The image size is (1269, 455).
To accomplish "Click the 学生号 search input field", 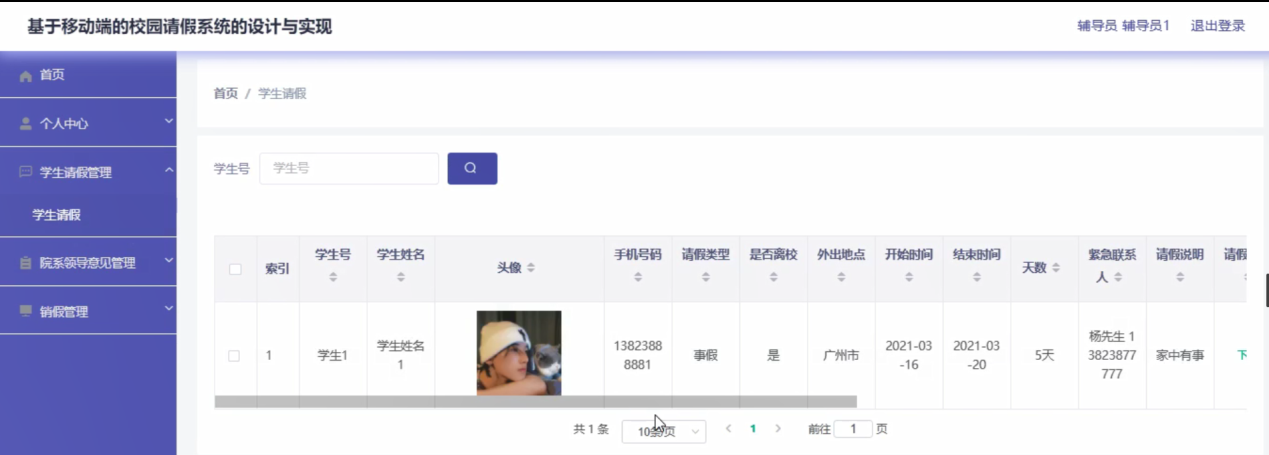I will coord(349,168).
